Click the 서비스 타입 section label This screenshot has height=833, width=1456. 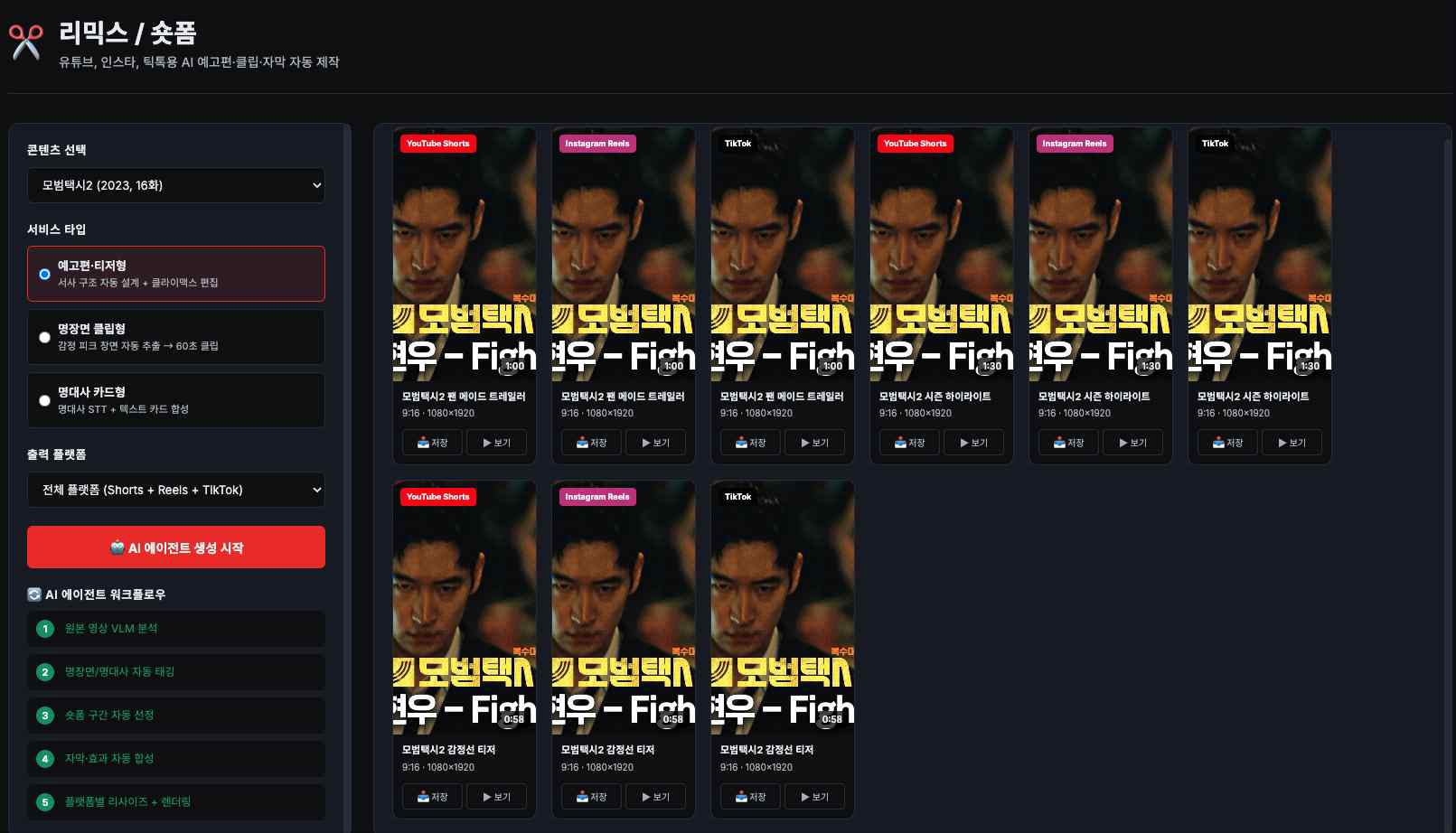click(x=57, y=229)
